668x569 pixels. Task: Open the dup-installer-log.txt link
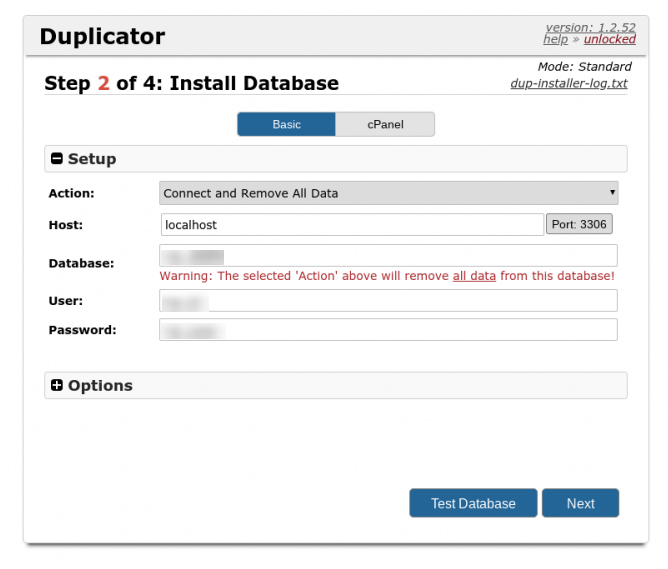[569, 83]
